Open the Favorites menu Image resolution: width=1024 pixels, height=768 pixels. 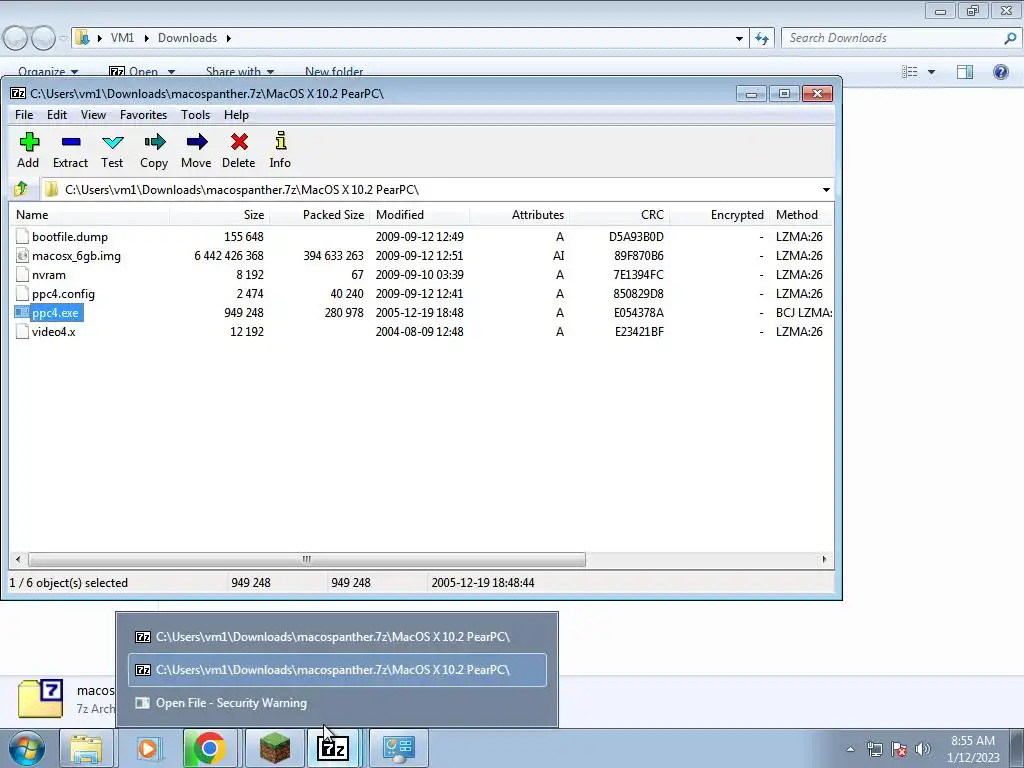(x=144, y=115)
